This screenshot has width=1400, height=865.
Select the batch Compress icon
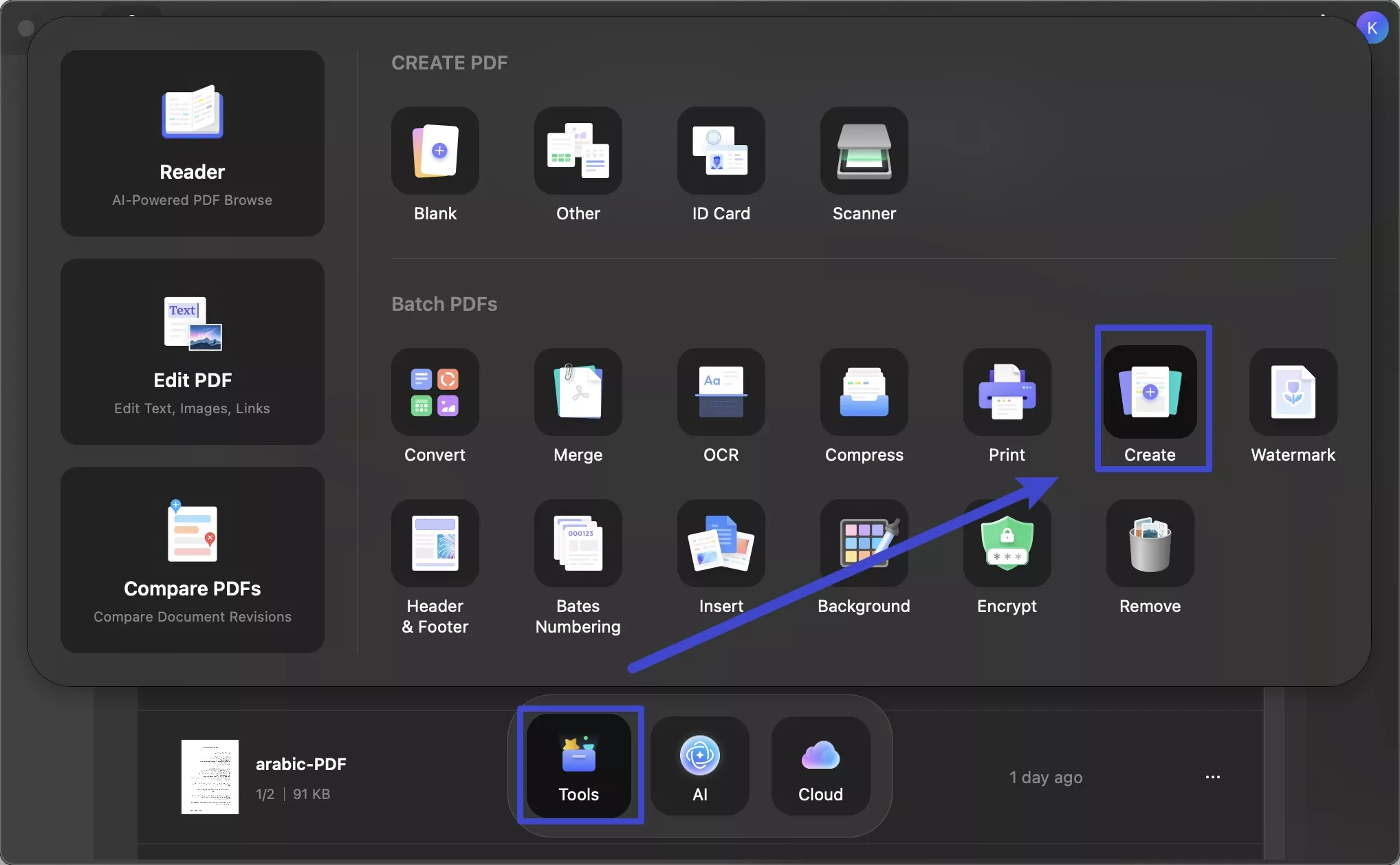tap(864, 393)
